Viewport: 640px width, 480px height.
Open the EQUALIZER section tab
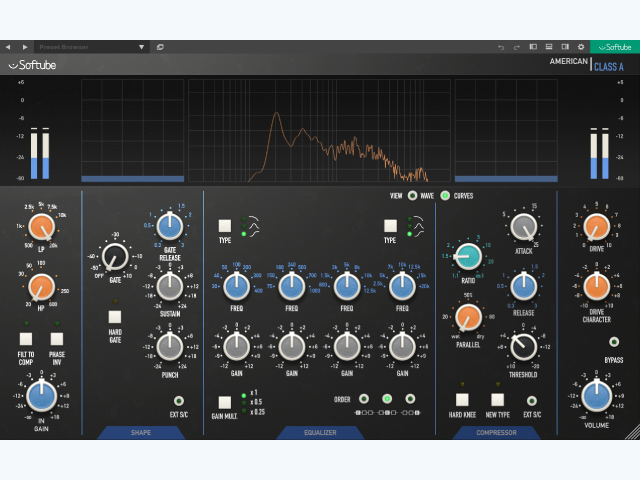point(320,433)
